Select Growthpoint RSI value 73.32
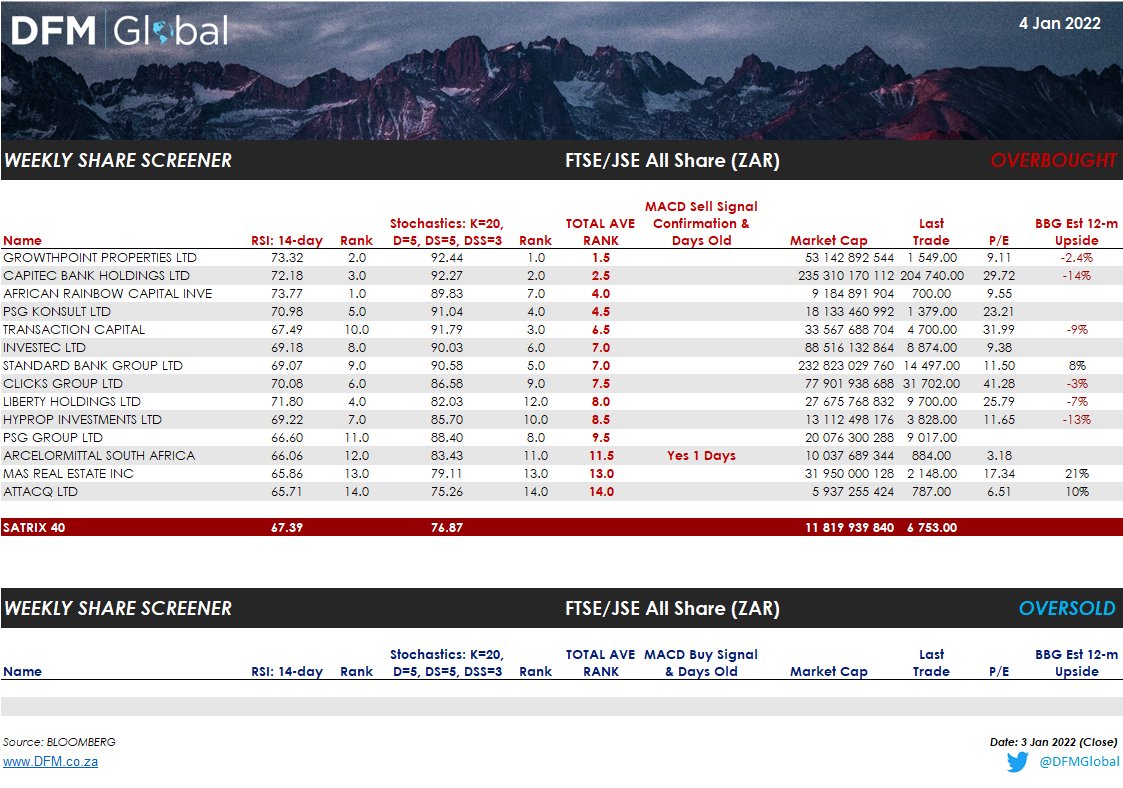The image size is (1123, 788). point(286,257)
